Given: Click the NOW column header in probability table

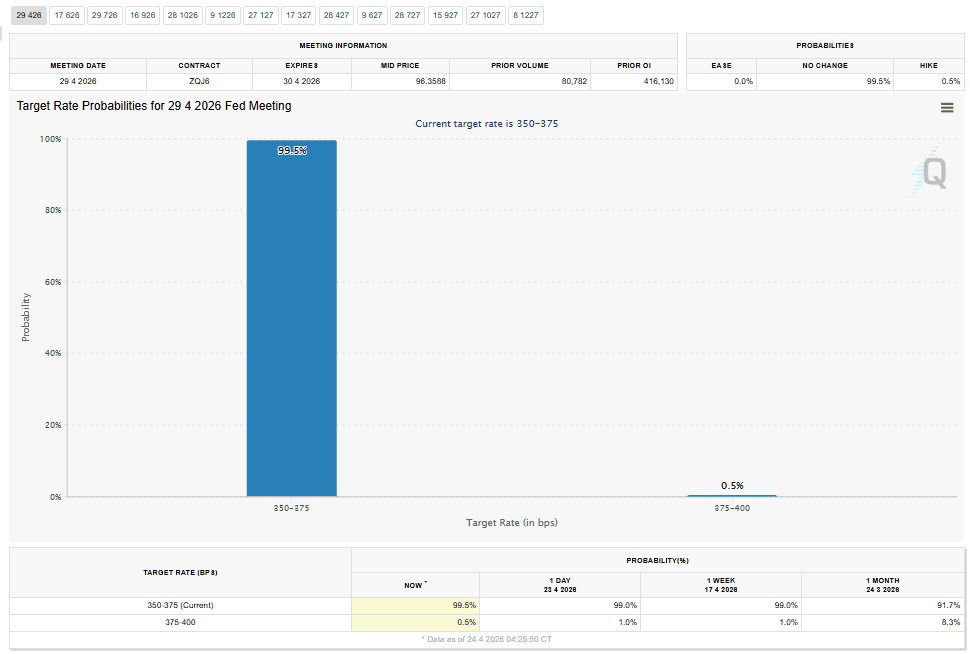Looking at the screenshot, I should 415,585.
